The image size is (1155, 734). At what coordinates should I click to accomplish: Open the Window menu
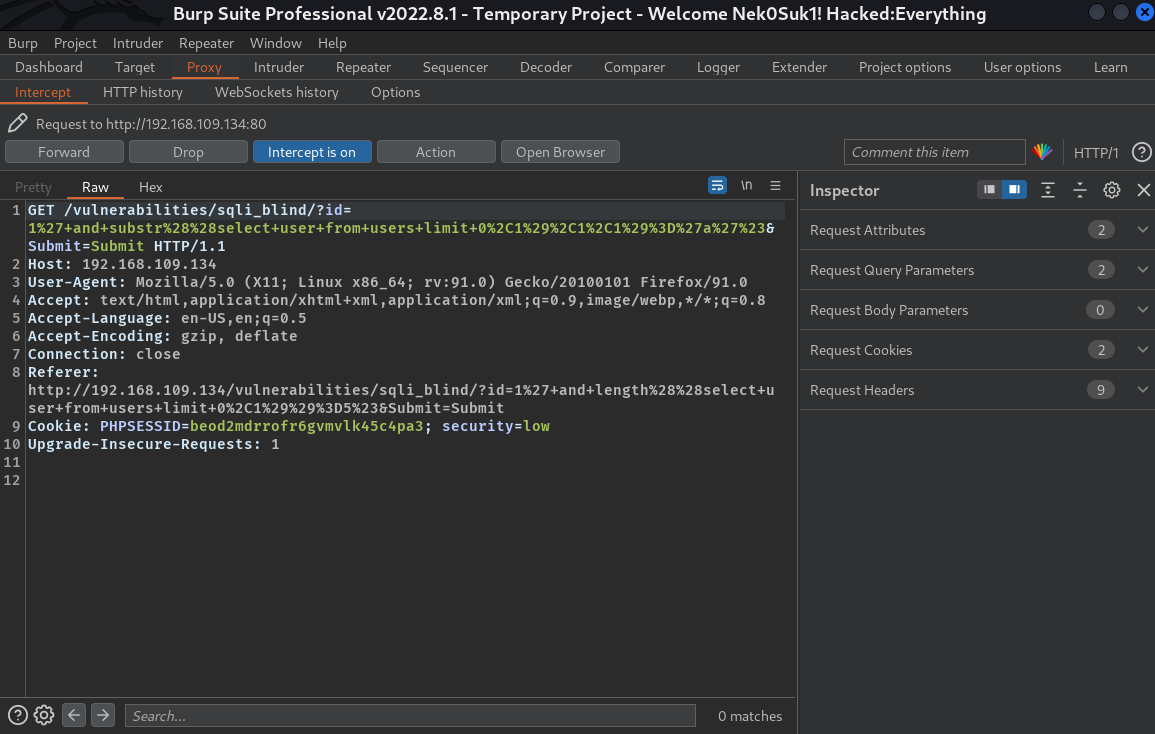point(275,43)
